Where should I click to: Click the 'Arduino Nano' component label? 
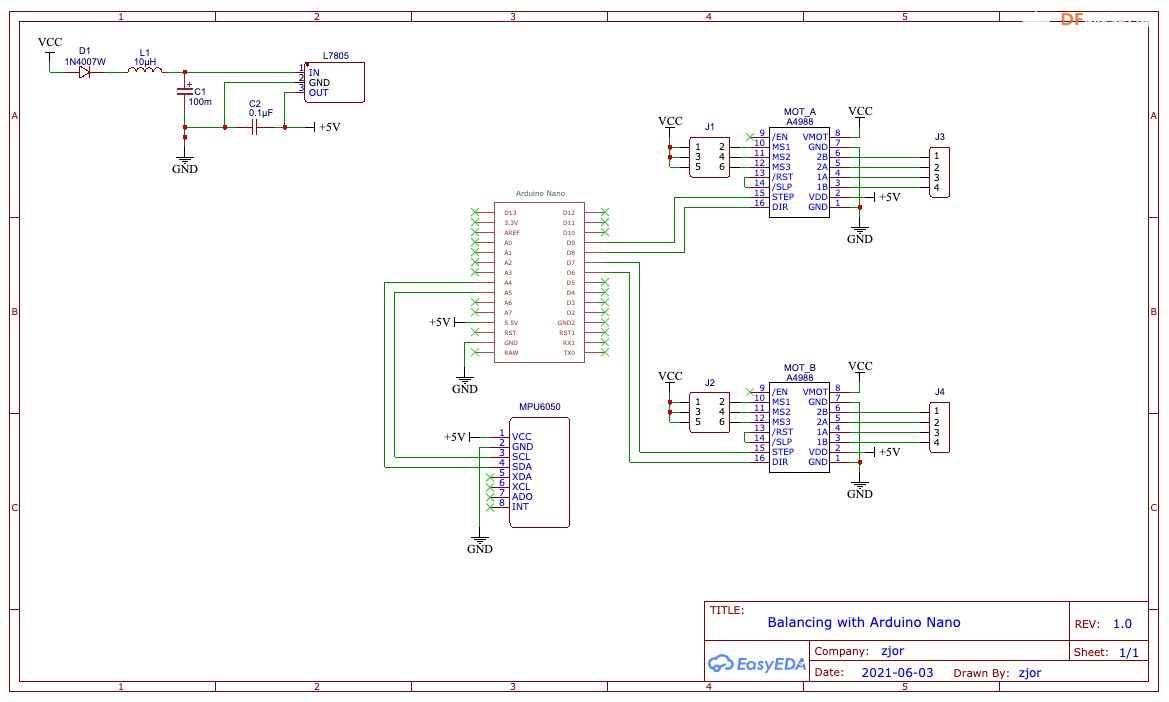pyautogui.click(x=540, y=193)
